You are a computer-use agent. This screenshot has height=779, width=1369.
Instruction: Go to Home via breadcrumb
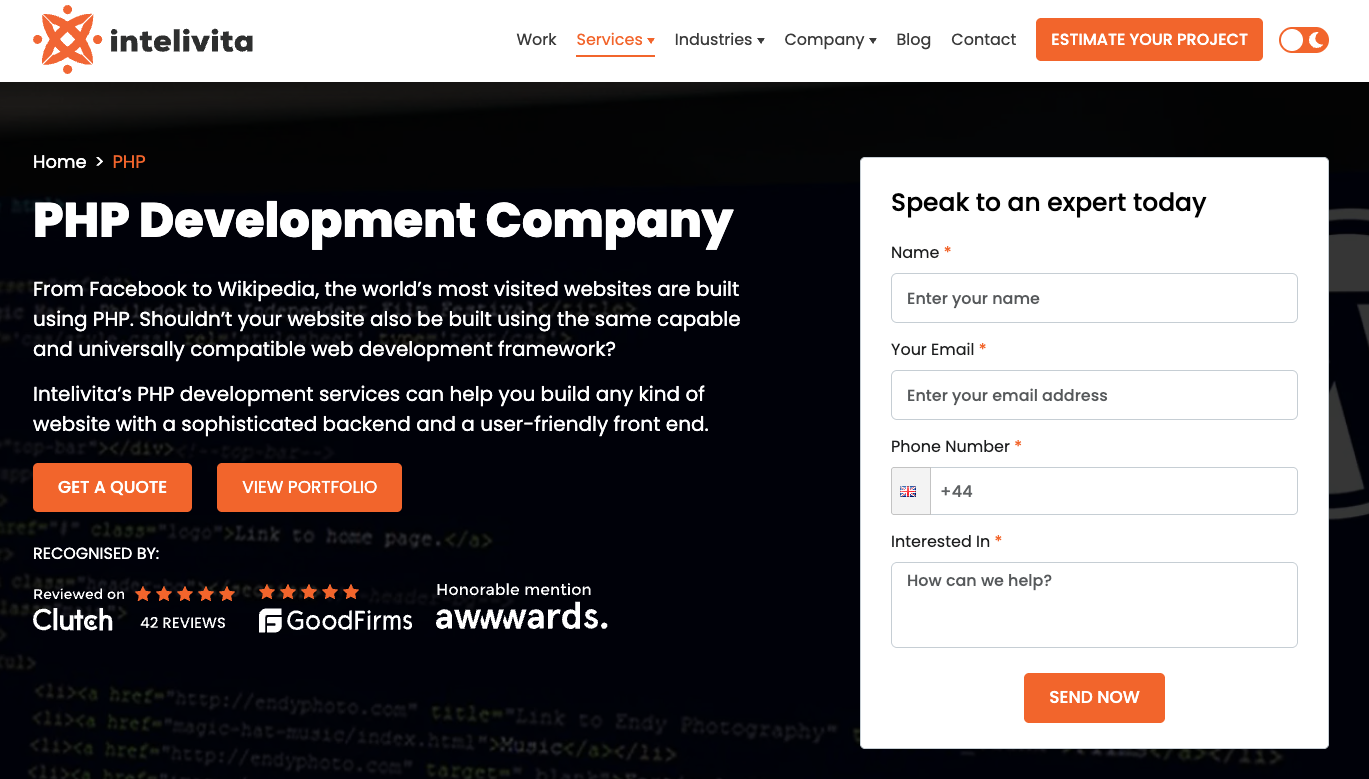coord(60,162)
